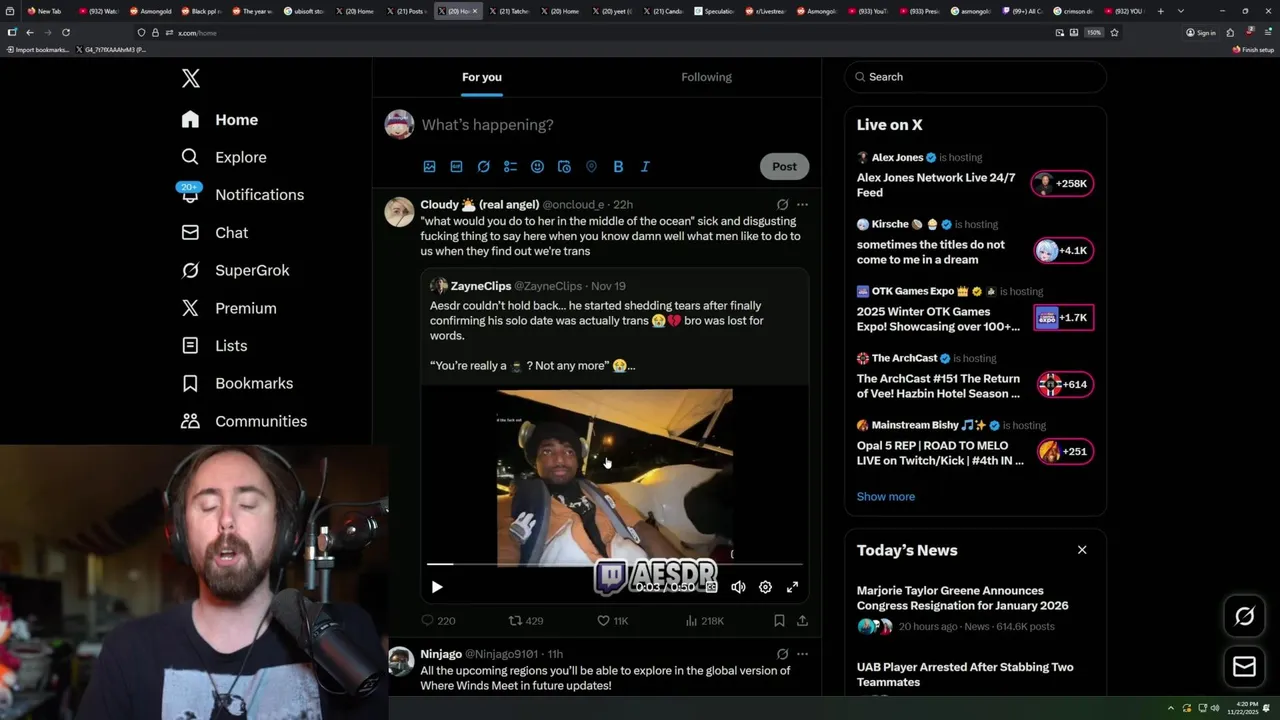Open Lists in the sidebar
The height and width of the screenshot is (720, 1280).
click(214, 346)
